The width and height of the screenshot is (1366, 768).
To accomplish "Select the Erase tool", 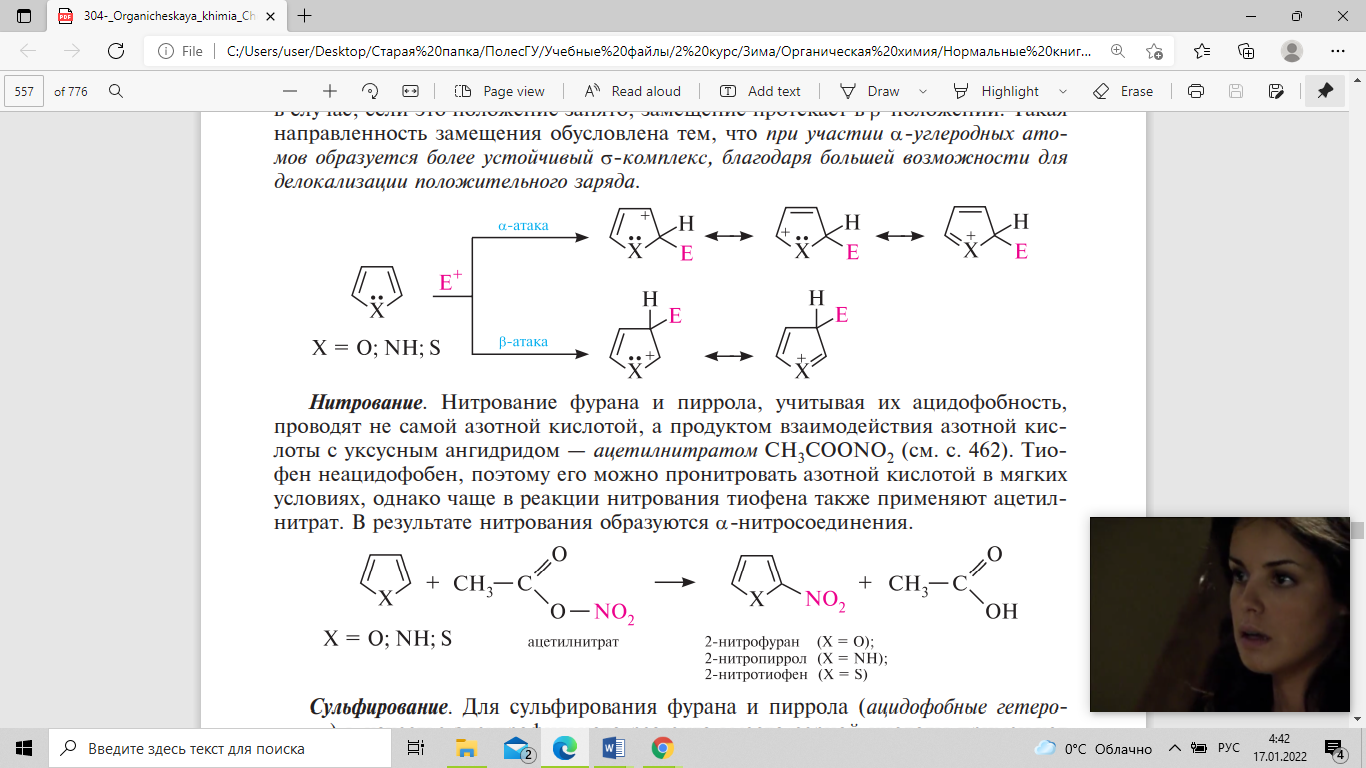I will coord(1123,91).
